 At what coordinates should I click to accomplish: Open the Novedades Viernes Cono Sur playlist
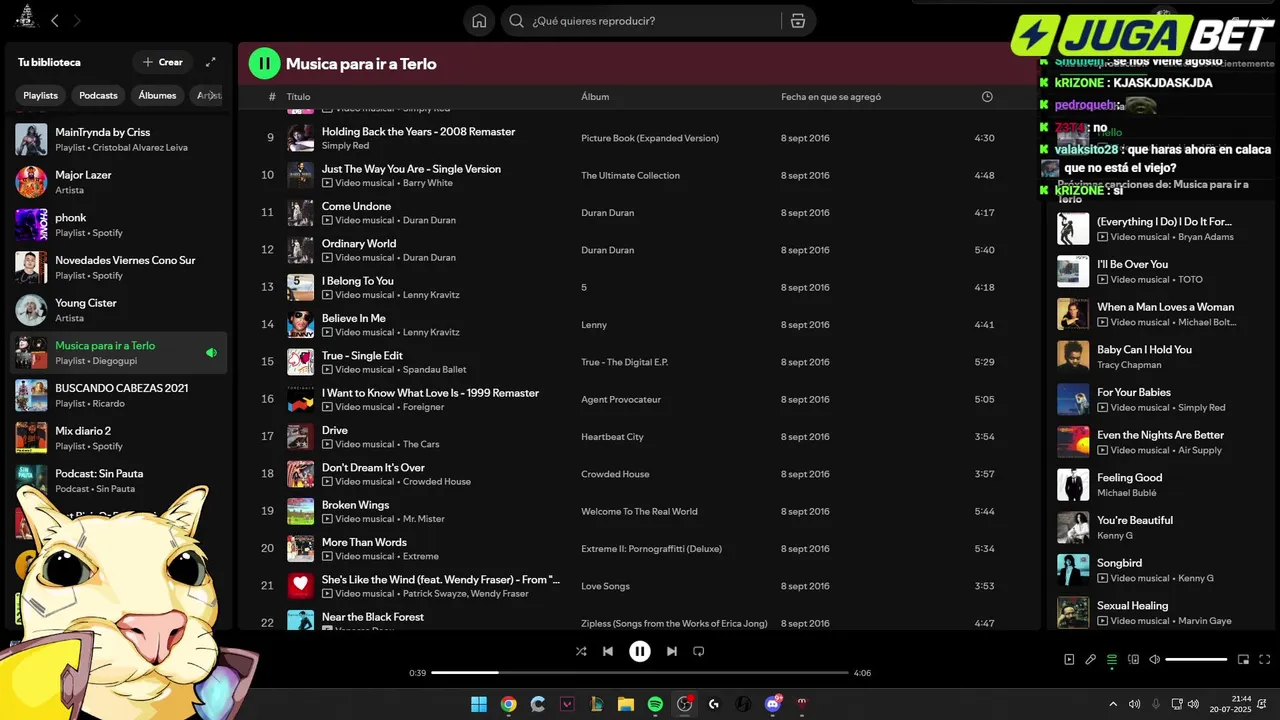coord(119,267)
